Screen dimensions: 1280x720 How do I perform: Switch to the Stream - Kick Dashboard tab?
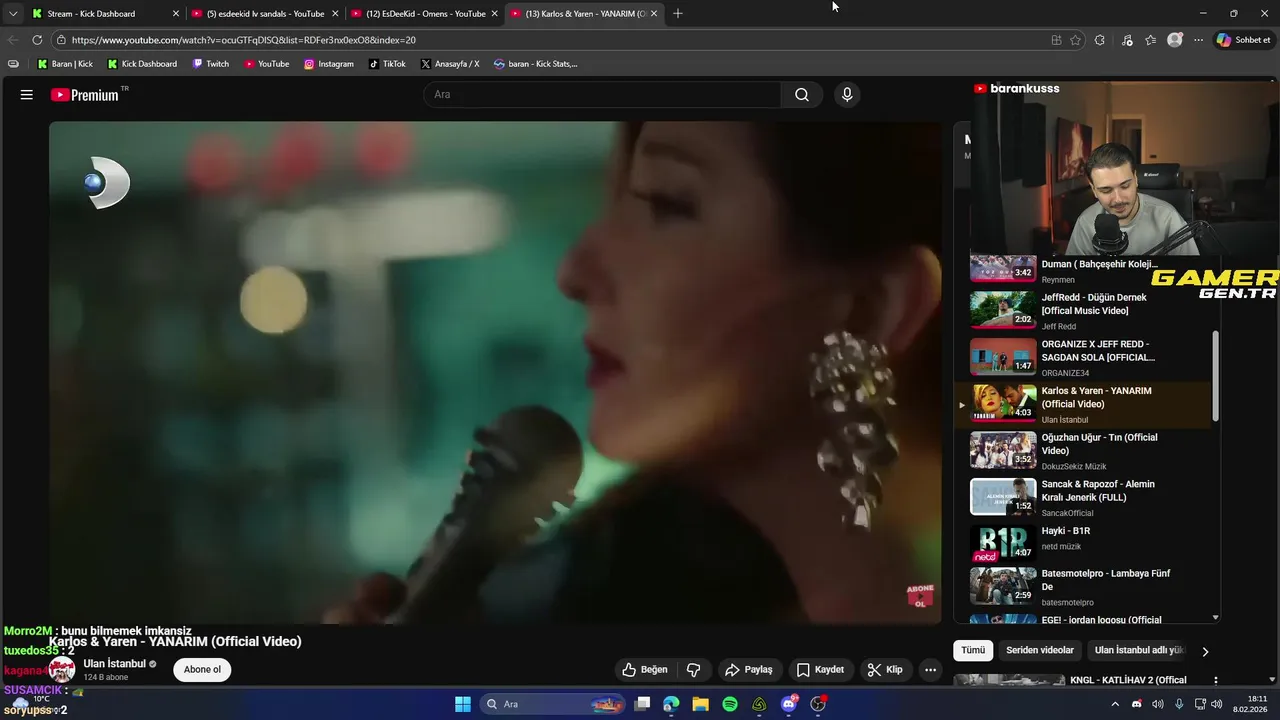point(103,14)
